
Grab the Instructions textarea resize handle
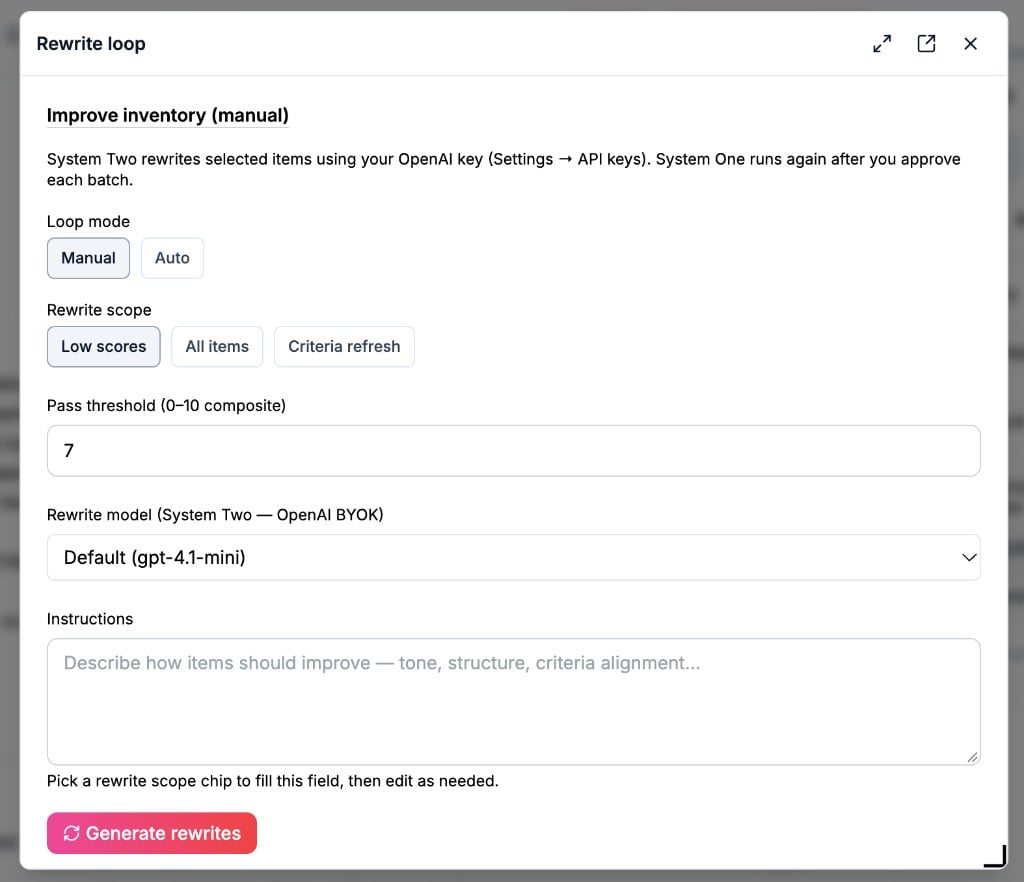(972, 757)
